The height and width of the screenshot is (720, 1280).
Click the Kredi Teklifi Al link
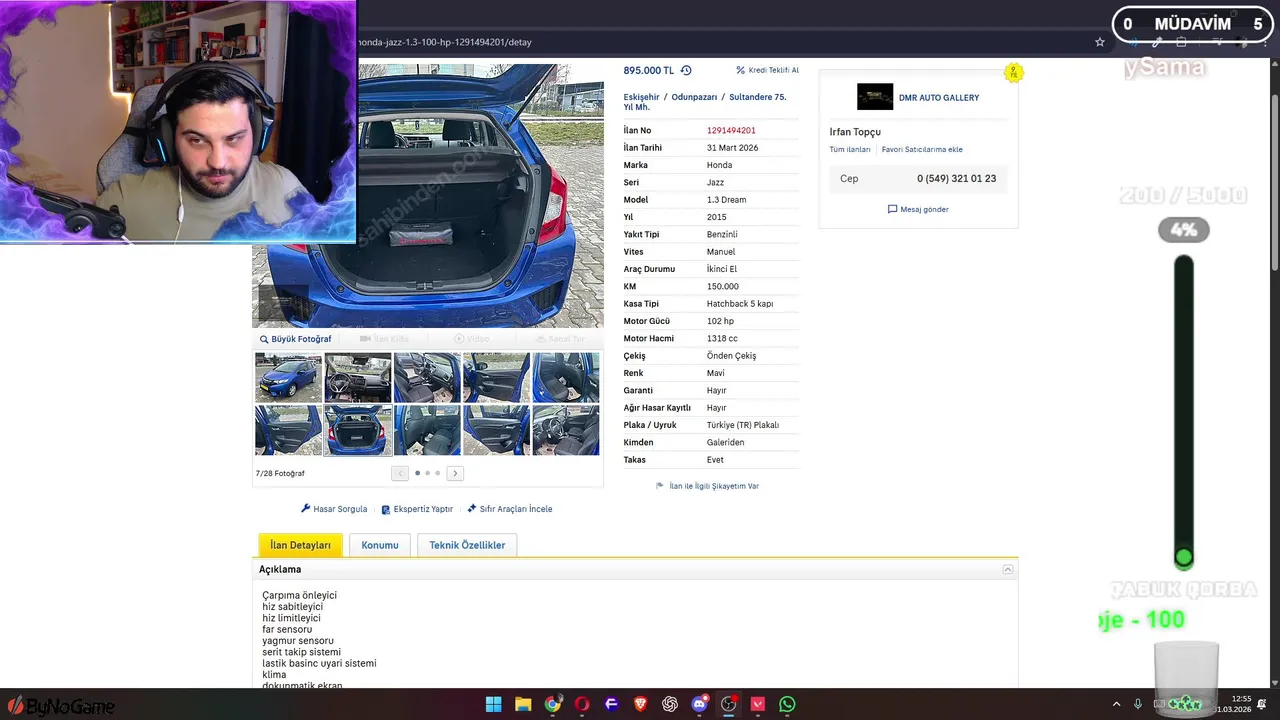tap(767, 70)
